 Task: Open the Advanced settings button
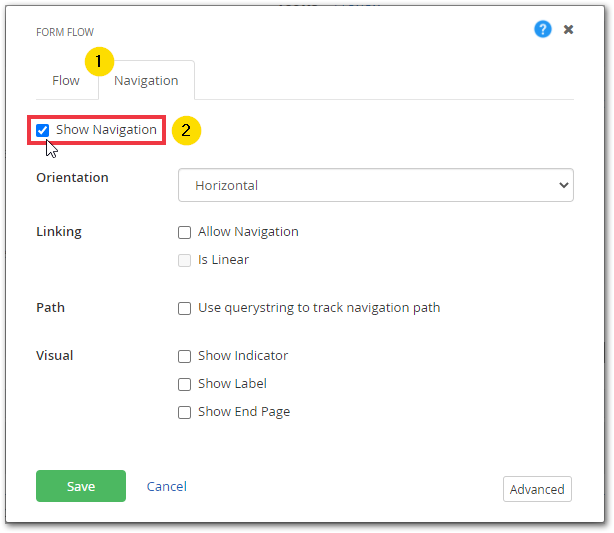tap(537, 489)
